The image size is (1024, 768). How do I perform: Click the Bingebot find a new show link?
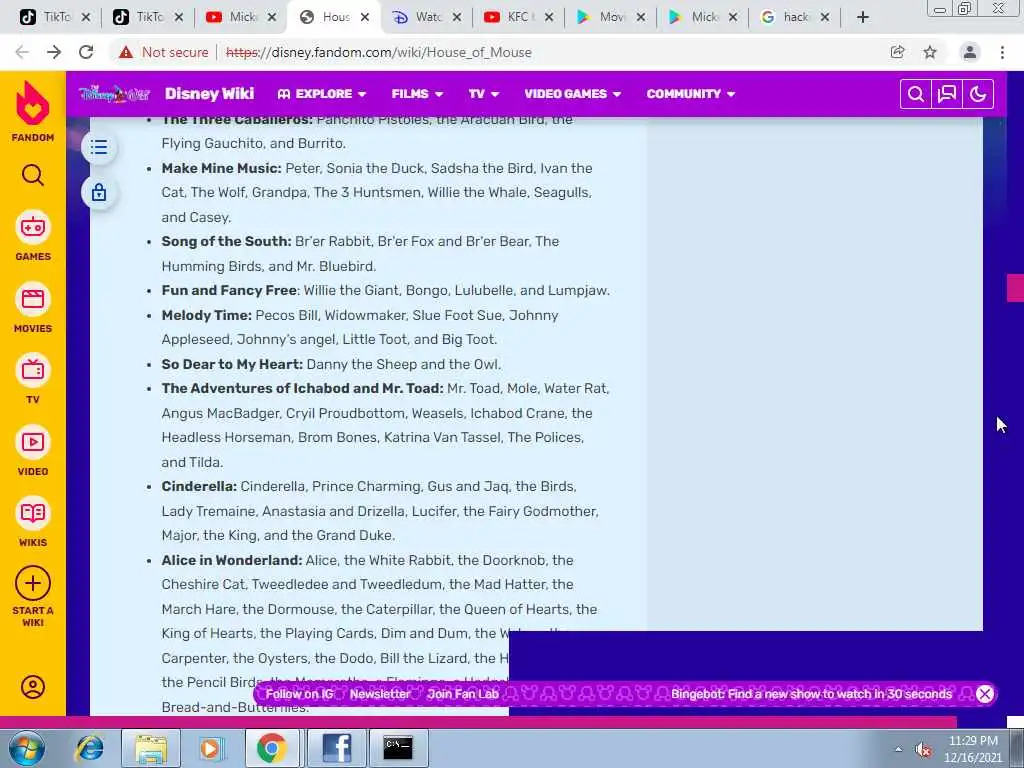(812, 694)
